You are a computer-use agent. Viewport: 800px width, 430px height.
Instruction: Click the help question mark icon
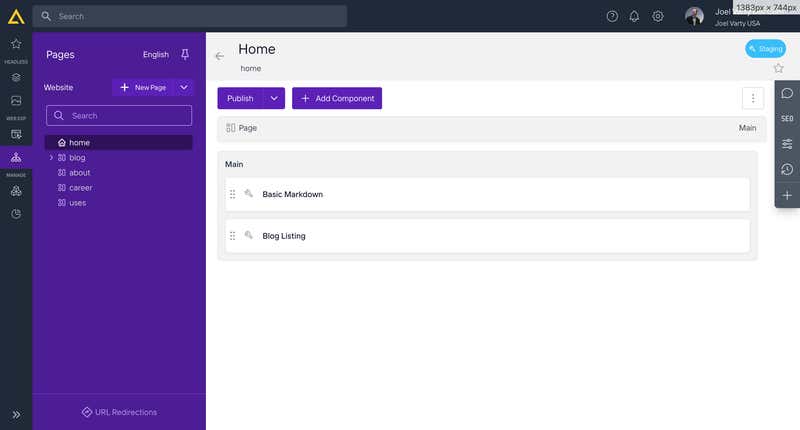coord(612,16)
